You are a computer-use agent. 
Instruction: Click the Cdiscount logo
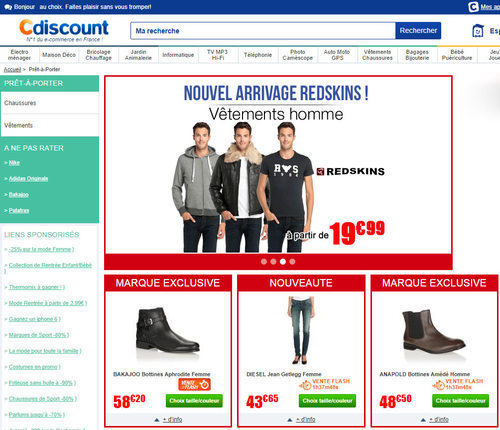64,28
